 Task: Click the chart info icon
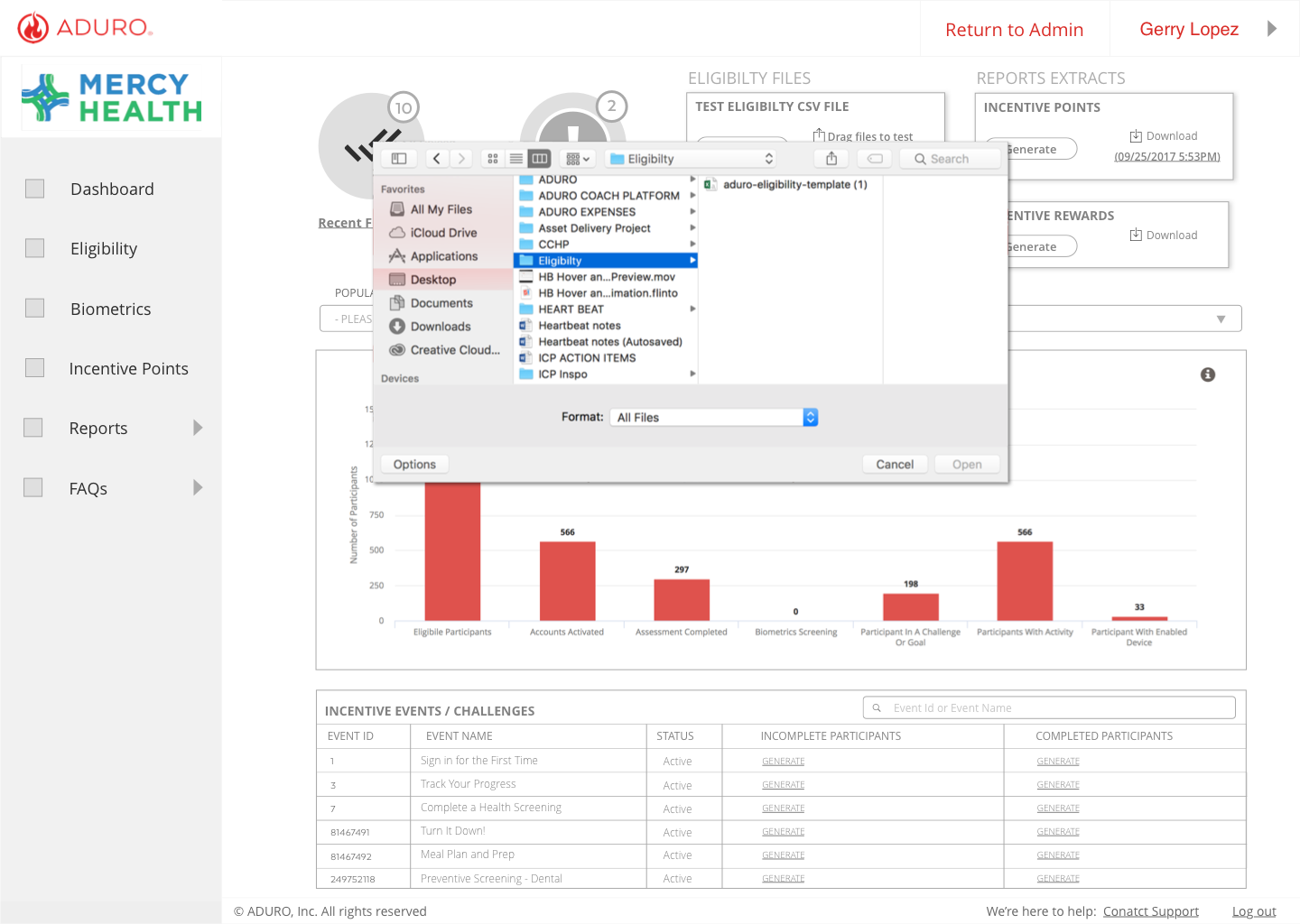[x=1208, y=374]
